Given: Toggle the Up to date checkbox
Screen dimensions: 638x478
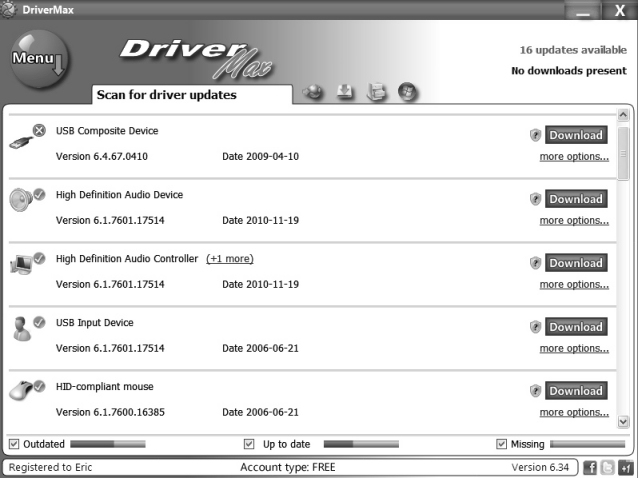Looking at the screenshot, I should tap(249, 444).
